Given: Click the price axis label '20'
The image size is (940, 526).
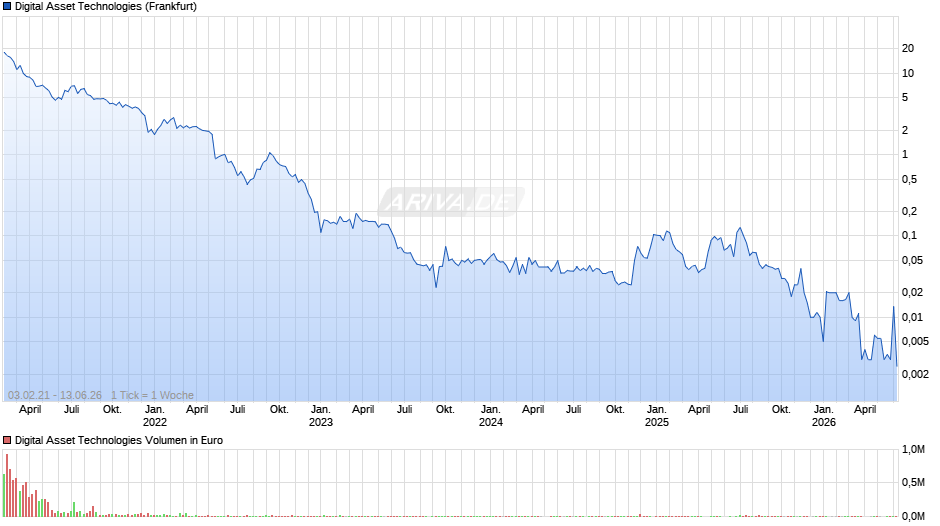Looking at the screenshot, I should (908, 49).
